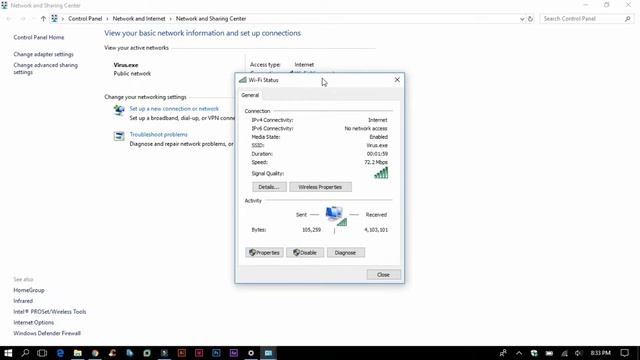Open the Windows Start menu
640x360 pixels.
[x=8, y=353]
